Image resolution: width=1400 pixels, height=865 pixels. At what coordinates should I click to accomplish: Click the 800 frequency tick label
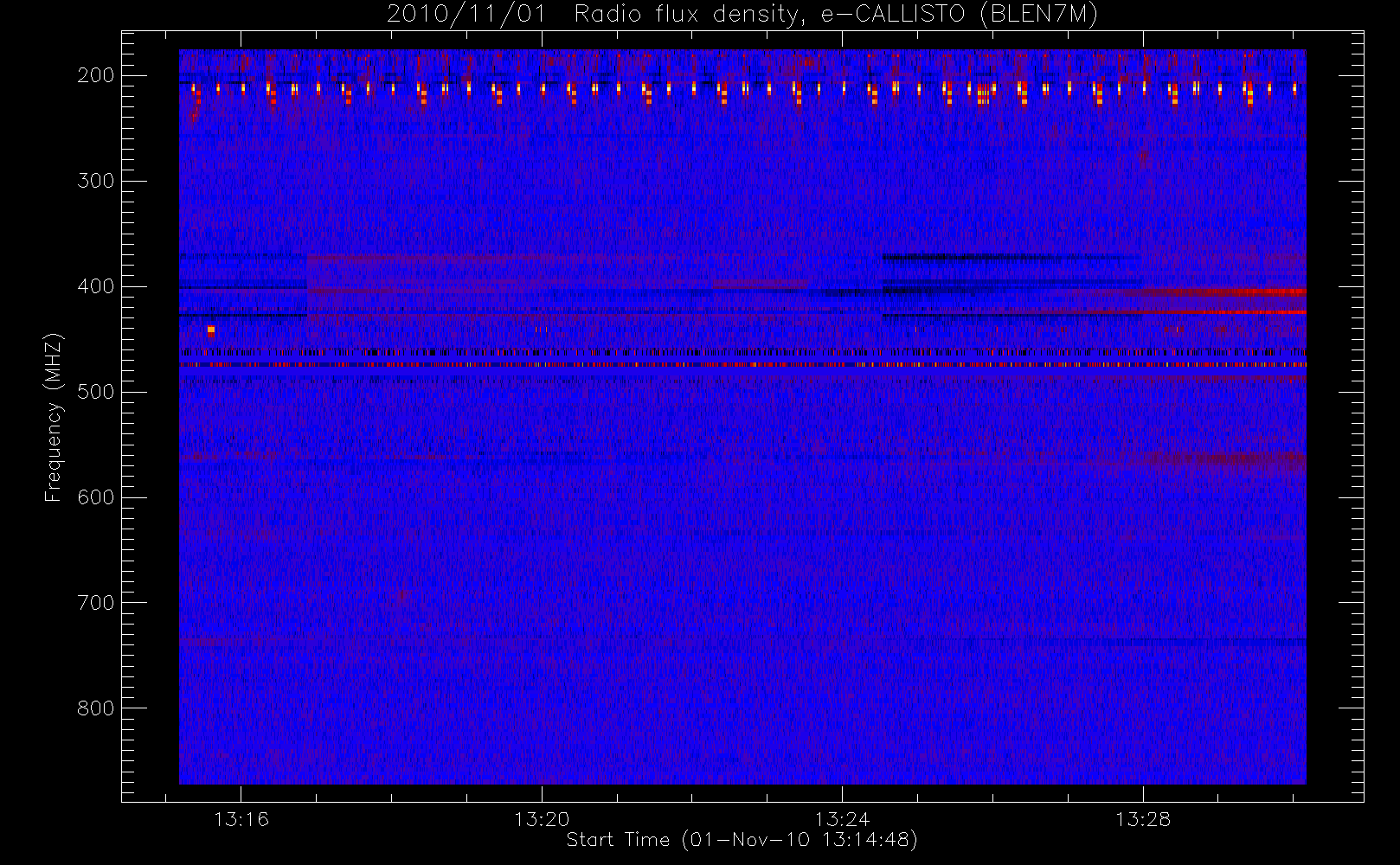pyautogui.click(x=96, y=708)
